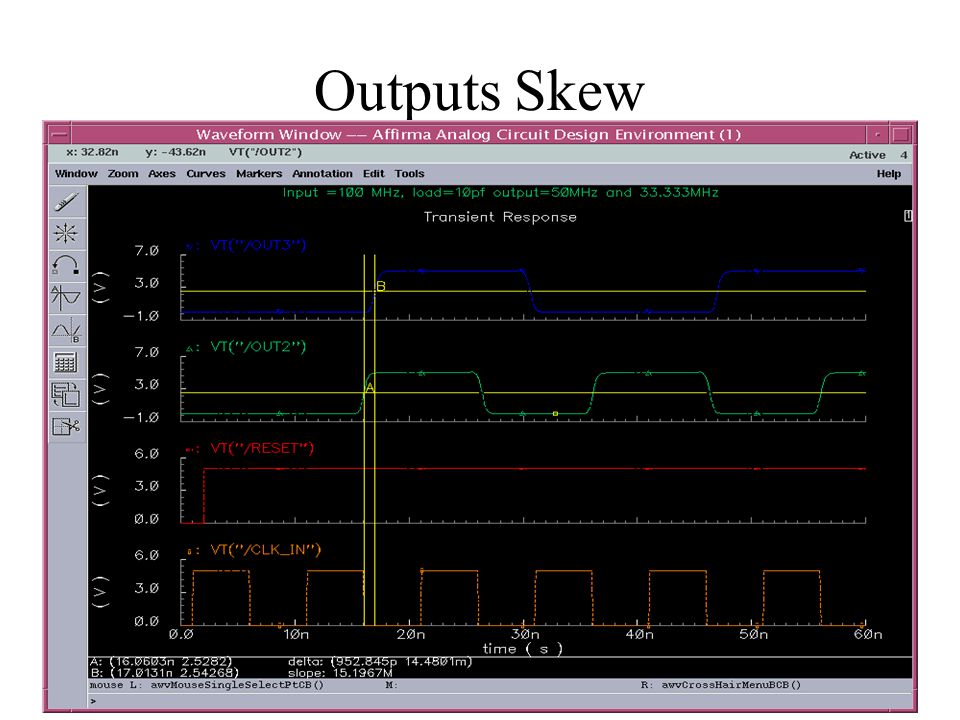This screenshot has width=960, height=720.
Task: Click the slope readout value
Action: [340, 673]
